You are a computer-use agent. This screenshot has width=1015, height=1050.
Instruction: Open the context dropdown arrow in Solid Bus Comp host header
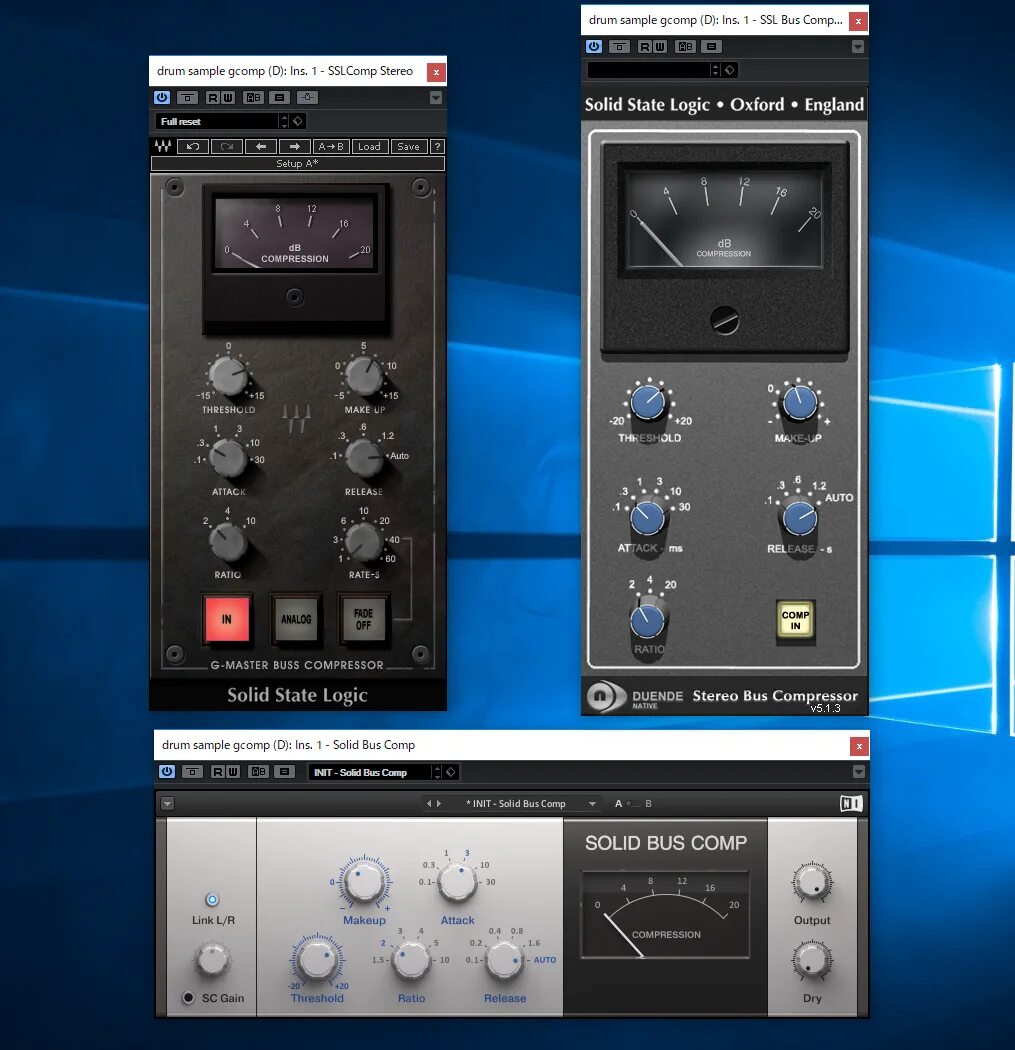tap(858, 772)
